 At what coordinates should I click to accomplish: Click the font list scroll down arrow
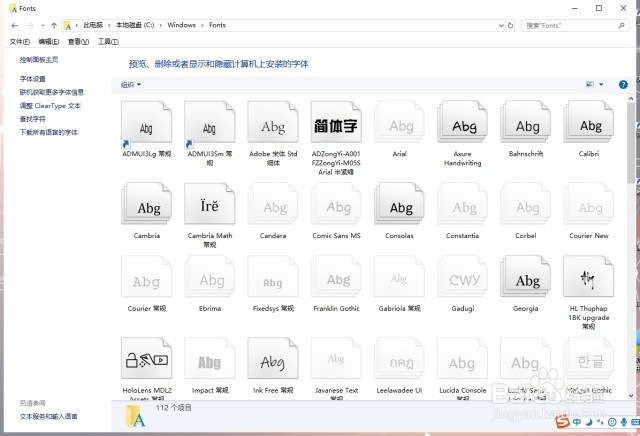coord(631,396)
